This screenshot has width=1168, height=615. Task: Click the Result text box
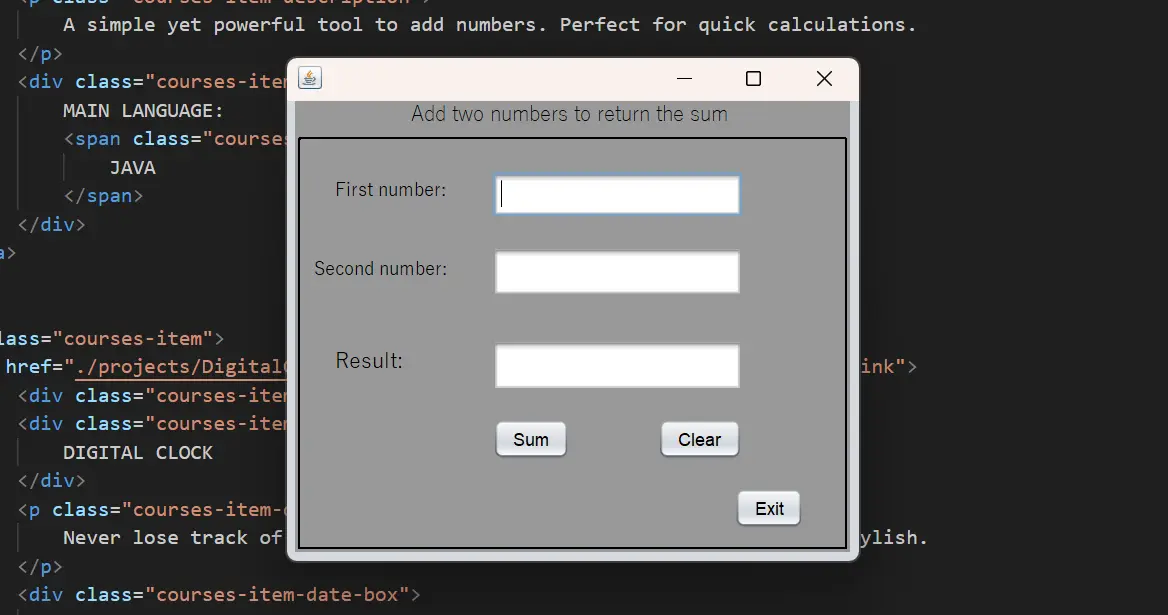(616, 365)
